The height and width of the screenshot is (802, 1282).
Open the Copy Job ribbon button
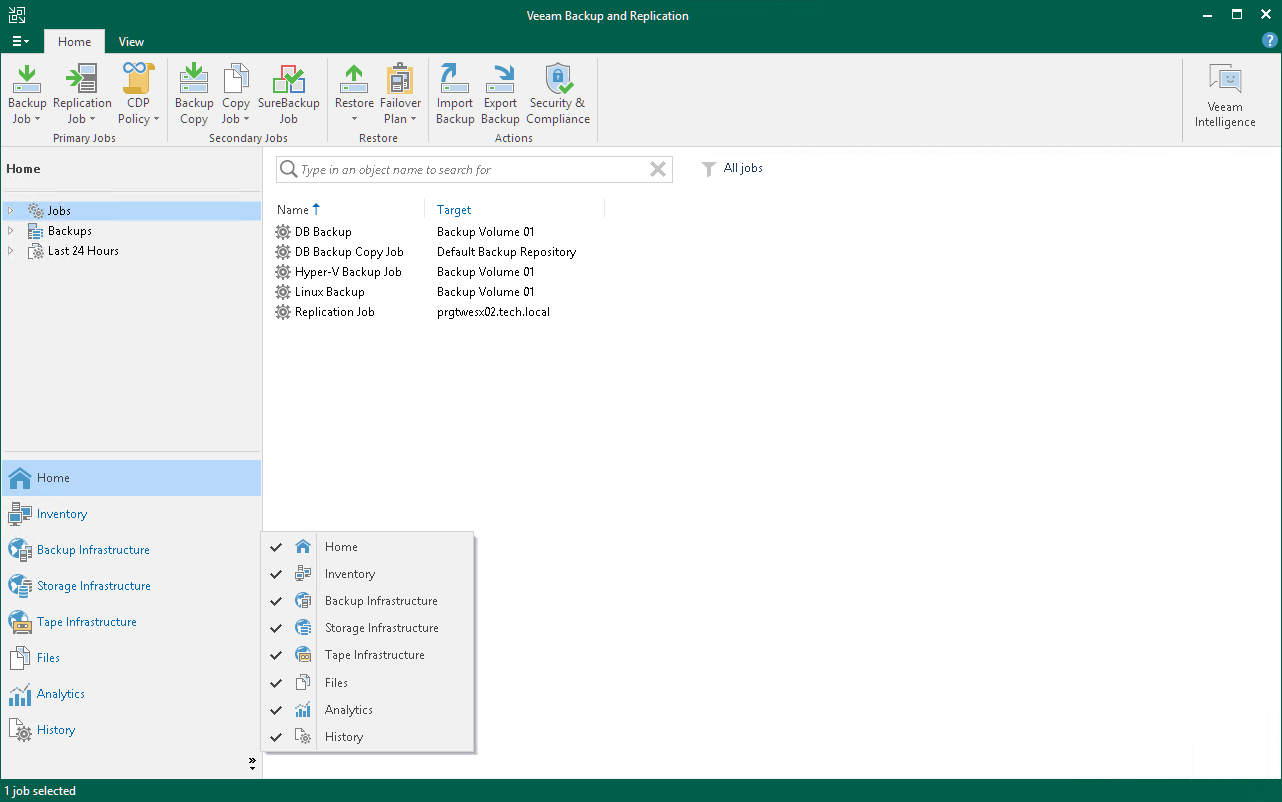click(x=236, y=94)
